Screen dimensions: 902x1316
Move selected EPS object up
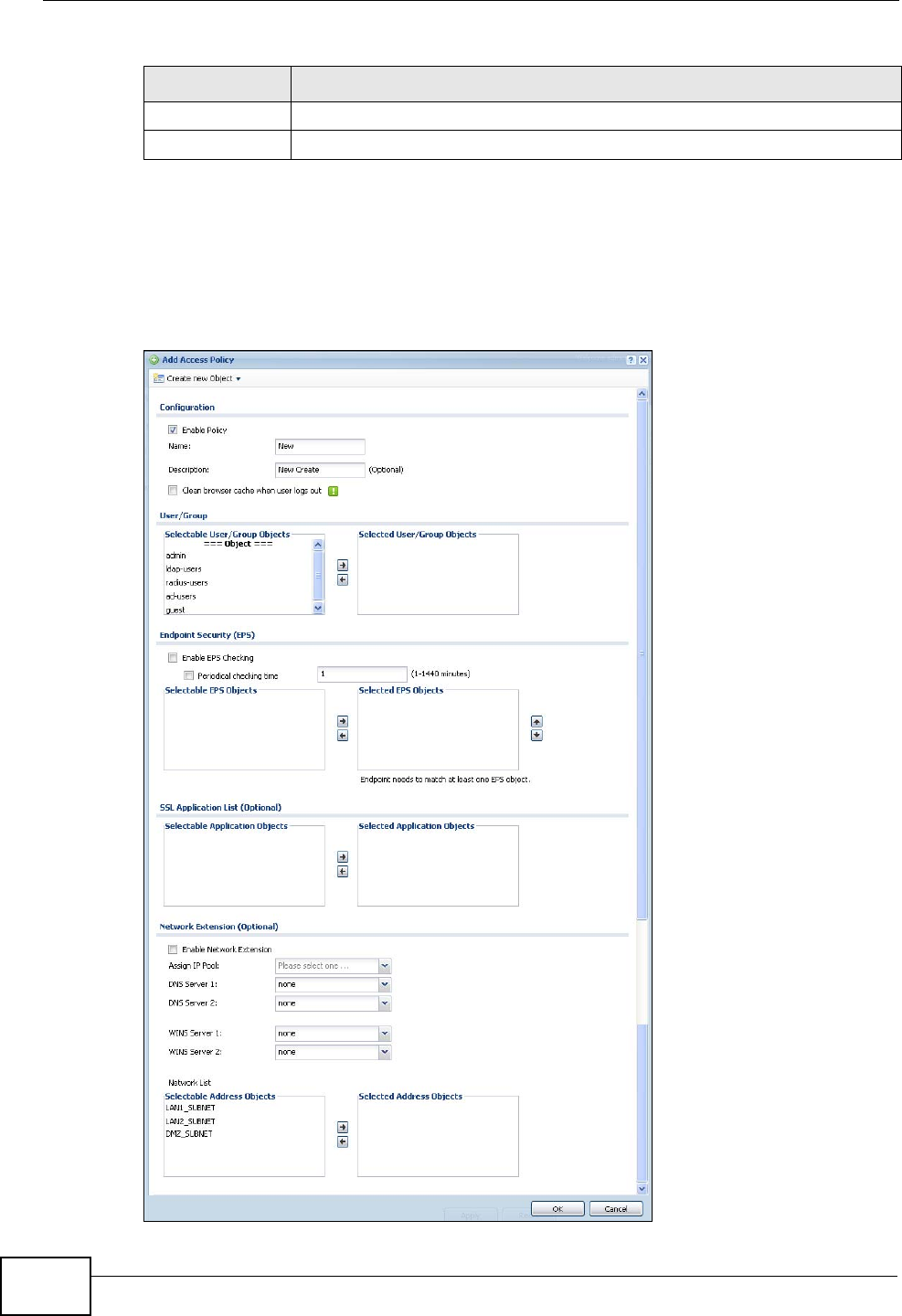pos(536,722)
